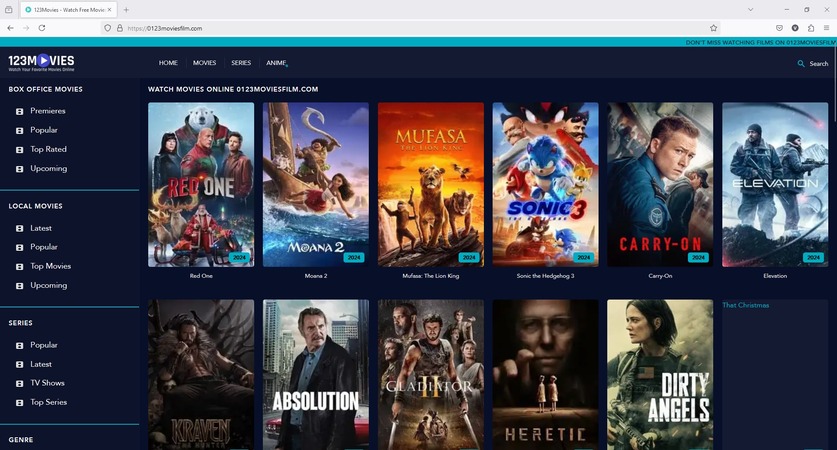Open Latest under Series
837x450 pixels.
tap(41, 364)
